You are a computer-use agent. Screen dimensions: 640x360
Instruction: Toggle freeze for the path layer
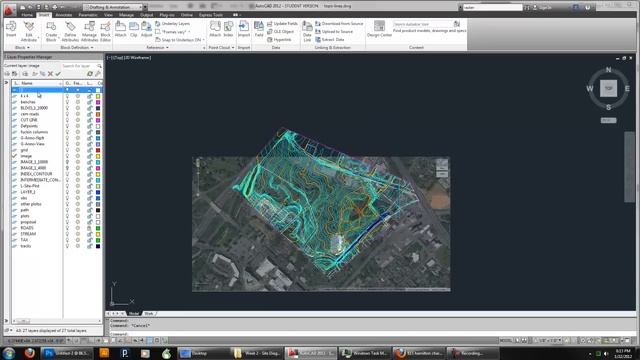pyautogui.click(x=78, y=210)
